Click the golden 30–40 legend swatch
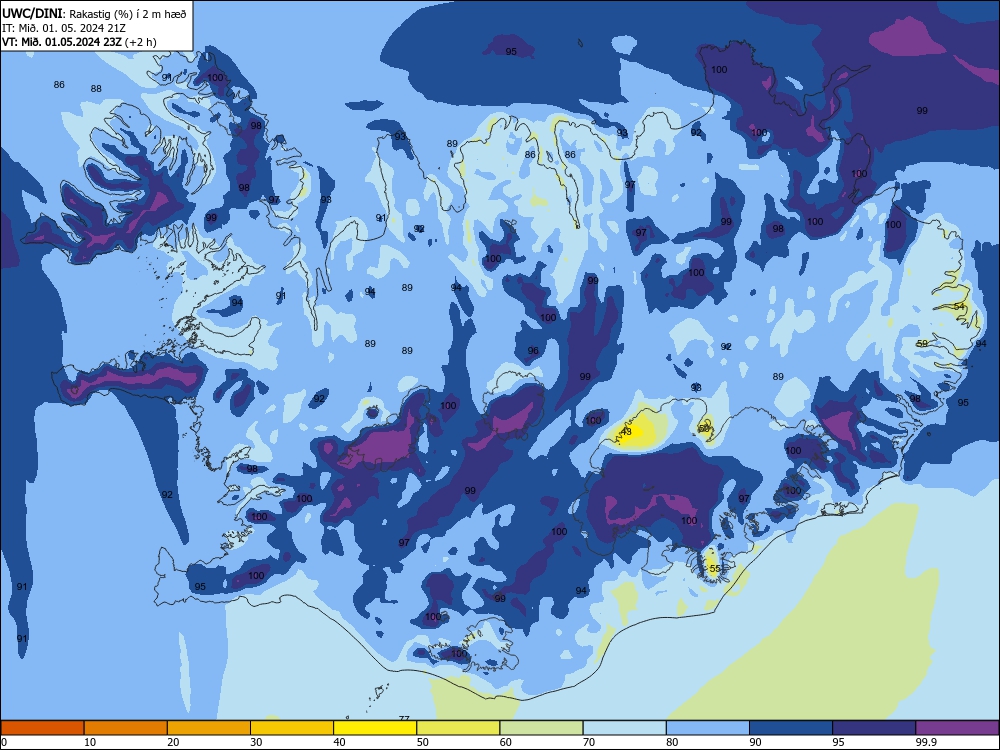 point(292,728)
